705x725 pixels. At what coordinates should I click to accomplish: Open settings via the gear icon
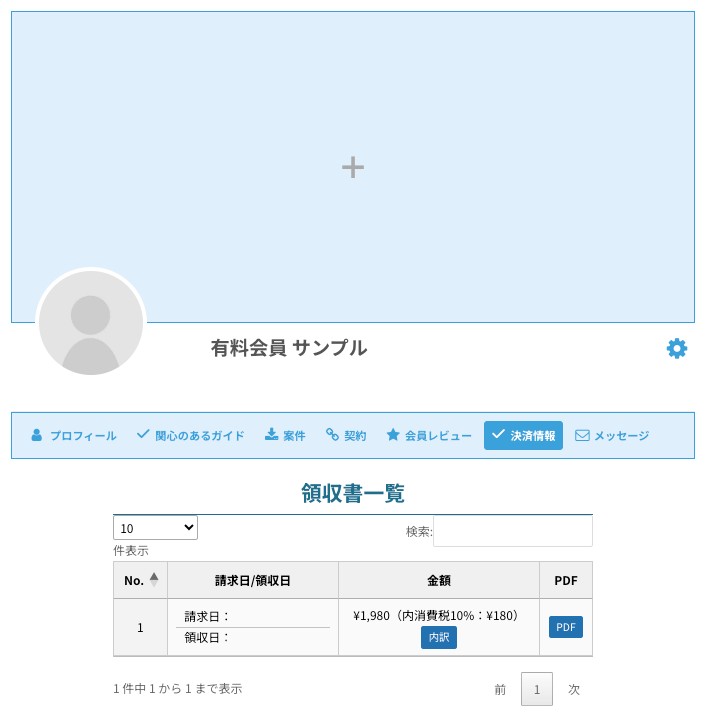(x=677, y=348)
